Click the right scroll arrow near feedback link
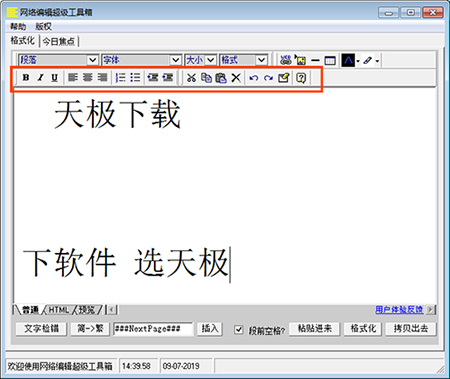Viewport: 450px width, 379px height. 431,310
